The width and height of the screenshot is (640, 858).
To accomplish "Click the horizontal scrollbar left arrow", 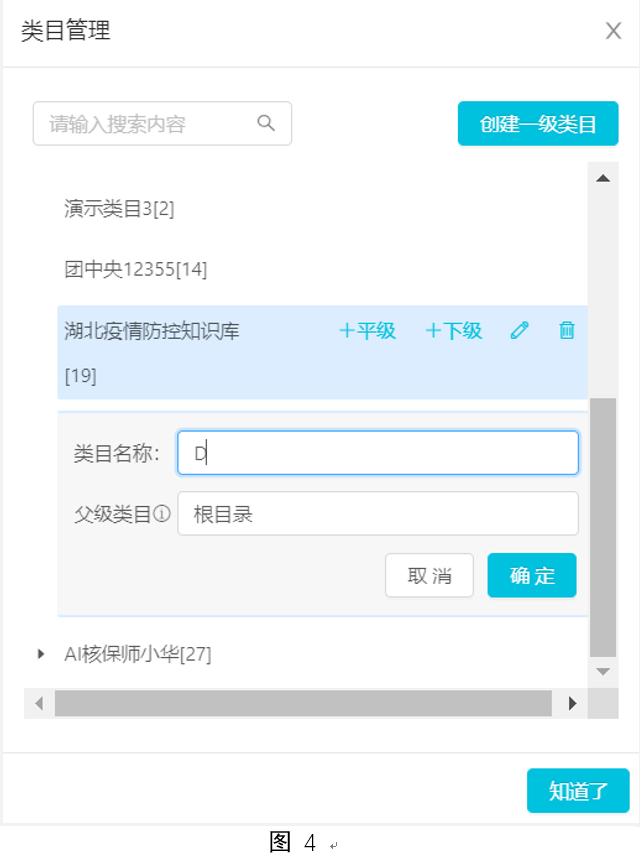I will tap(39, 703).
